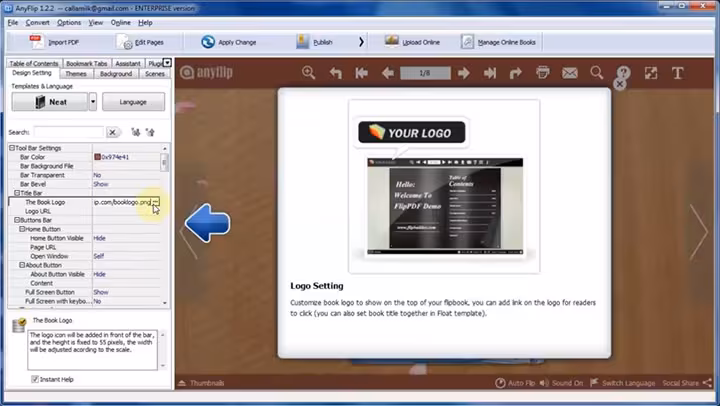Collapse Tool Bar Settings group

(x=12, y=148)
